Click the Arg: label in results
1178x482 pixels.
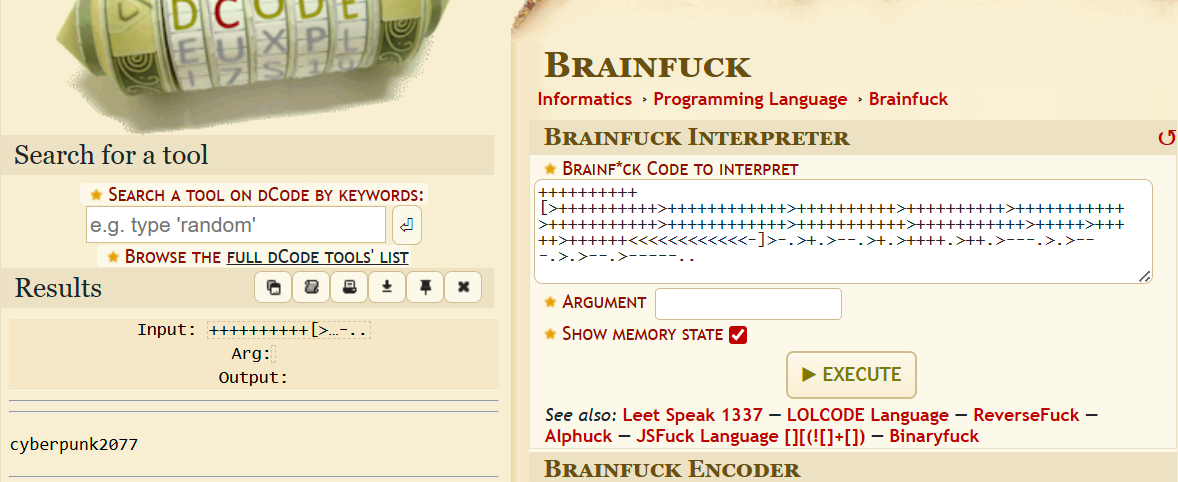(x=251, y=354)
